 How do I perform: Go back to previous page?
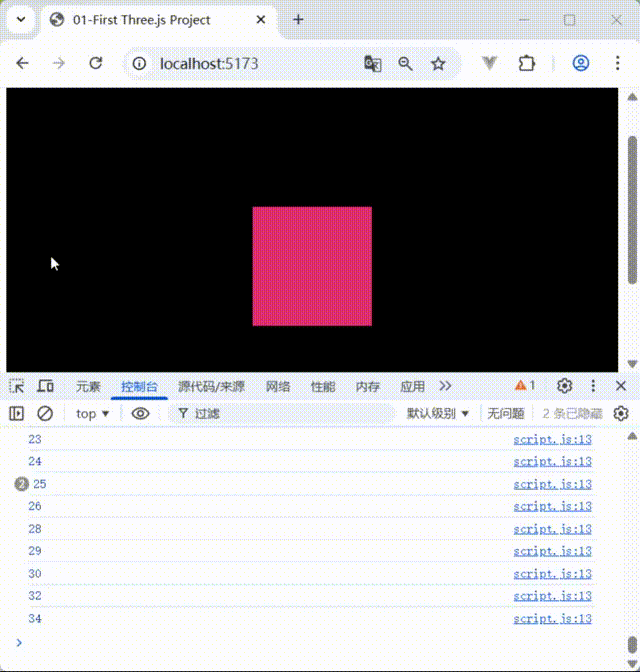22,64
